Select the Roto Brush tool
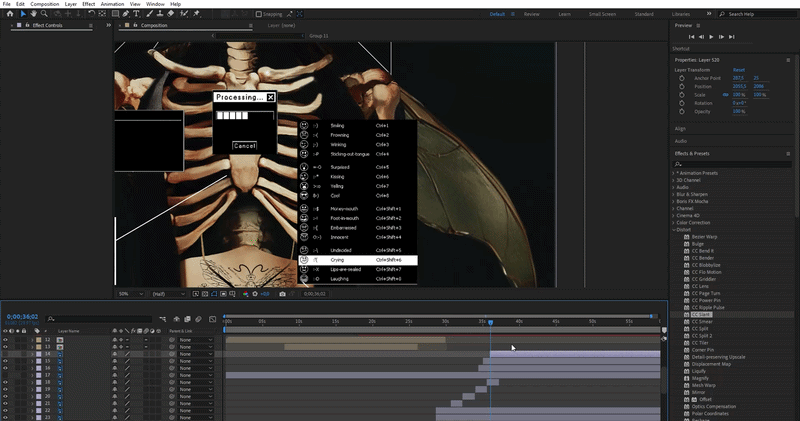Image resolution: width=800 pixels, height=421 pixels. (x=183, y=14)
